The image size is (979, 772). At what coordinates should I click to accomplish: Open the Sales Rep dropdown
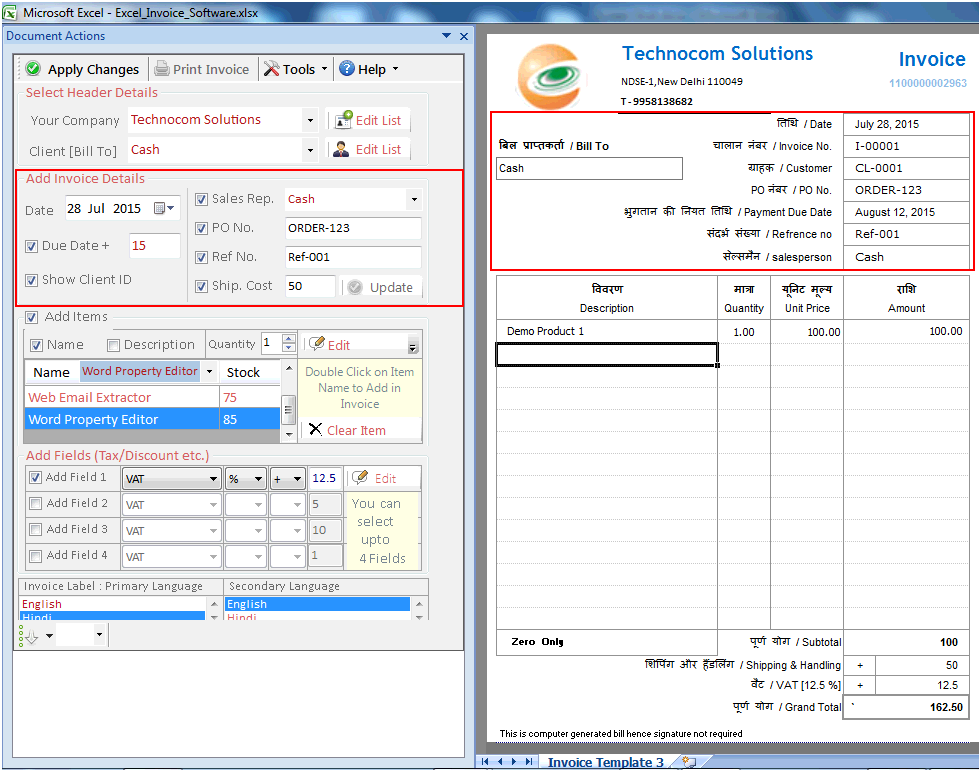(413, 199)
